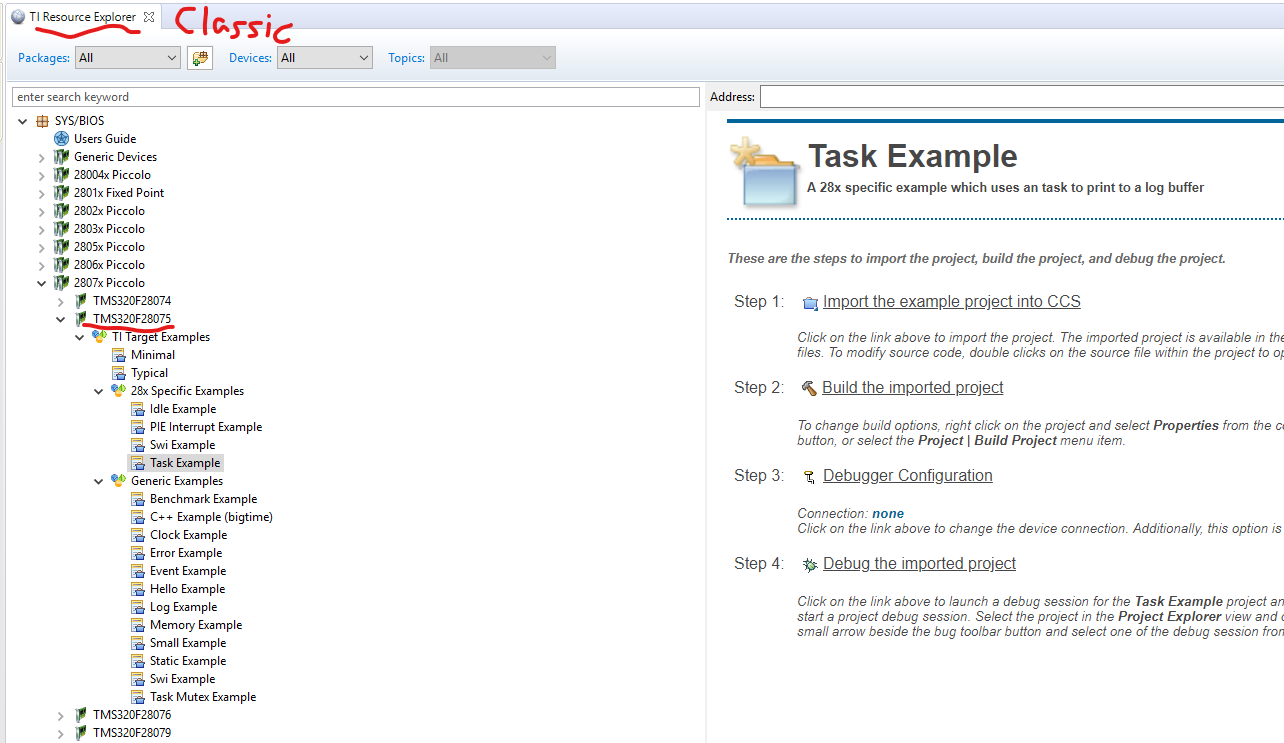
Task: Select the Memory Example item
Action: pos(196,625)
